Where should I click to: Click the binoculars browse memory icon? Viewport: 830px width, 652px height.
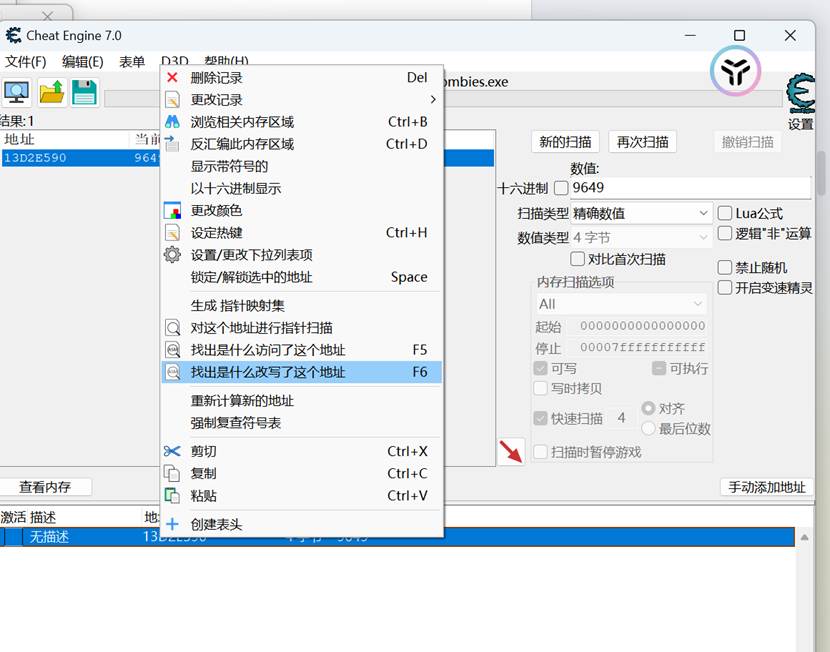[x=172, y=122]
